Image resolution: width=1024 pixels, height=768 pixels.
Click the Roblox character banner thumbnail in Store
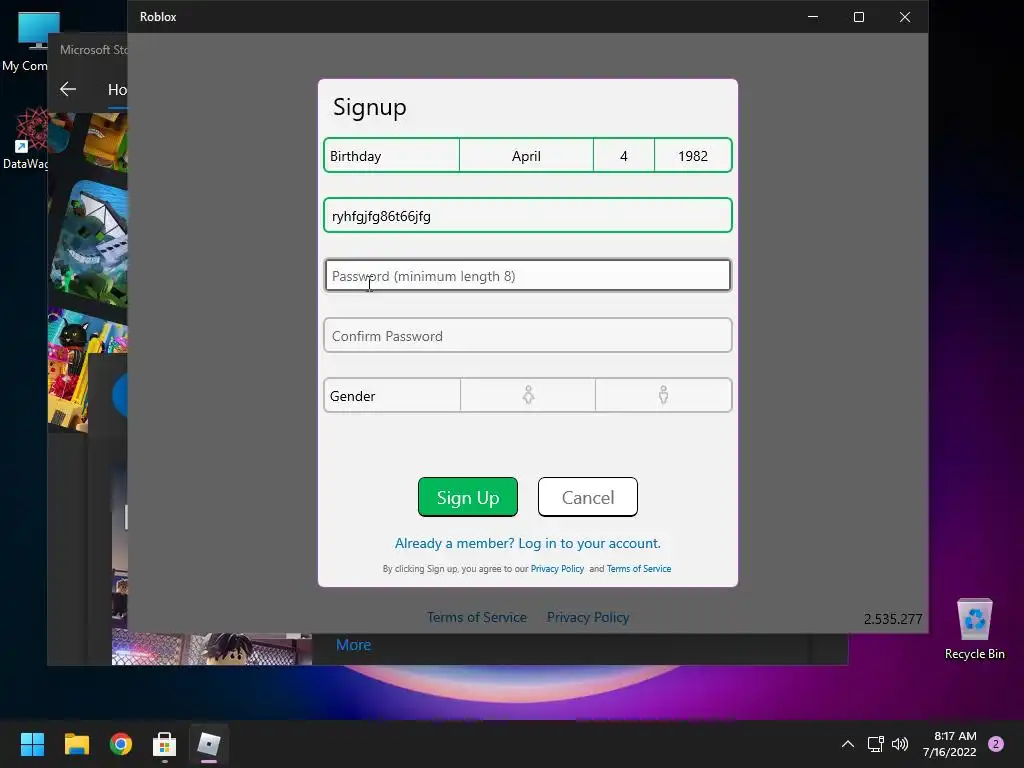pos(212,648)
